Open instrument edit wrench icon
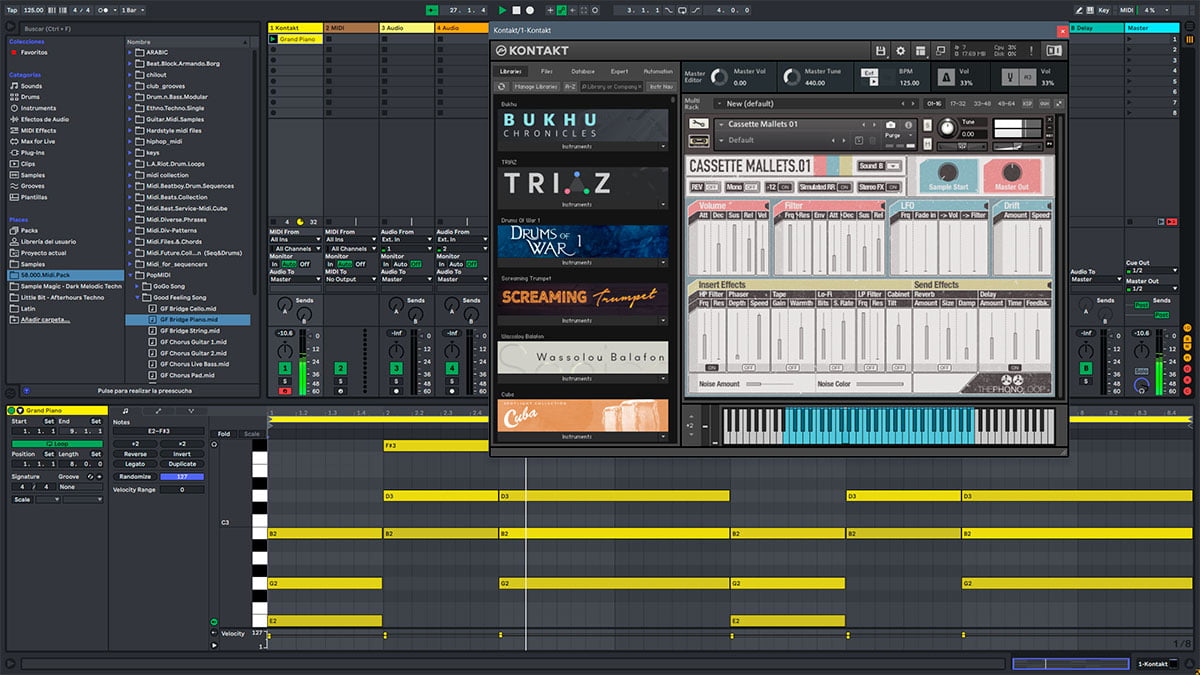1200x675 pixels. pyautogui.click(x=699, y=125)
